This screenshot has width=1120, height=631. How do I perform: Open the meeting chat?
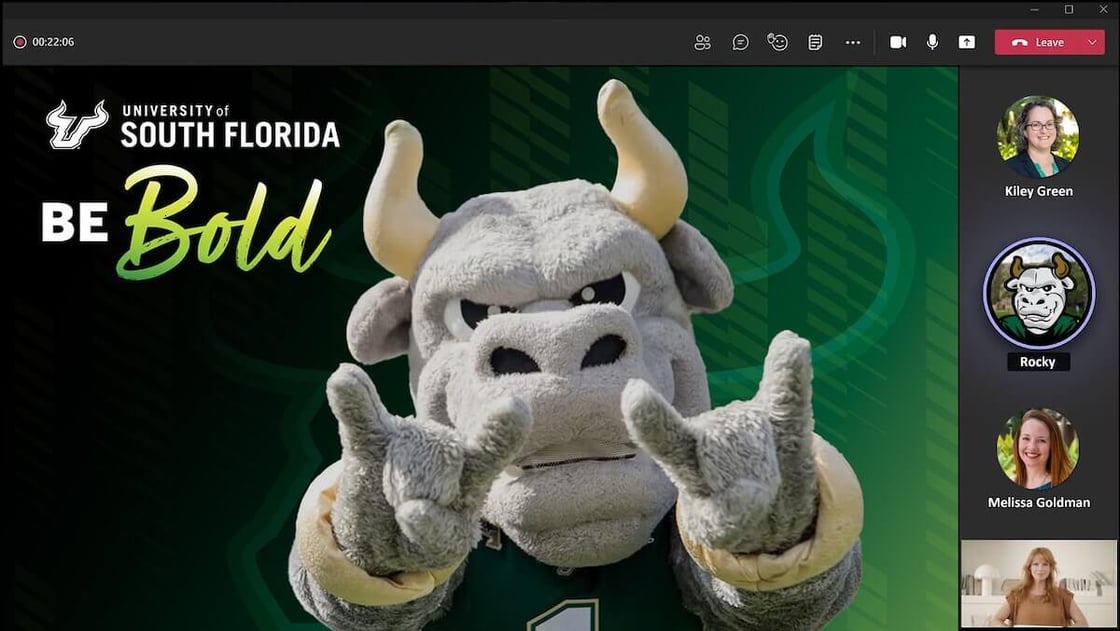tap(740, 42)
